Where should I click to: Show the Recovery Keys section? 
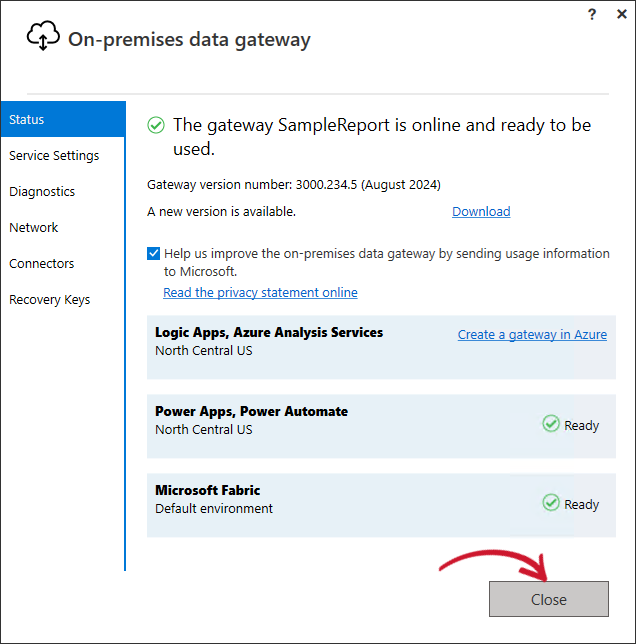[50, 300]
